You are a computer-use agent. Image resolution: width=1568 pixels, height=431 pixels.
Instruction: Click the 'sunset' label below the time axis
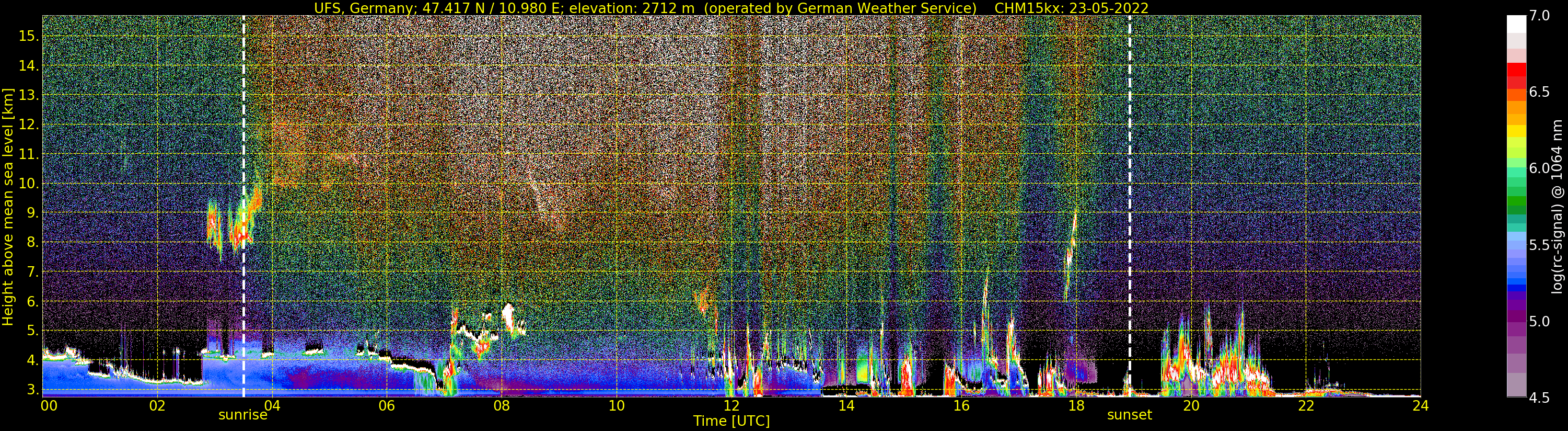[x=1130, y=415]
